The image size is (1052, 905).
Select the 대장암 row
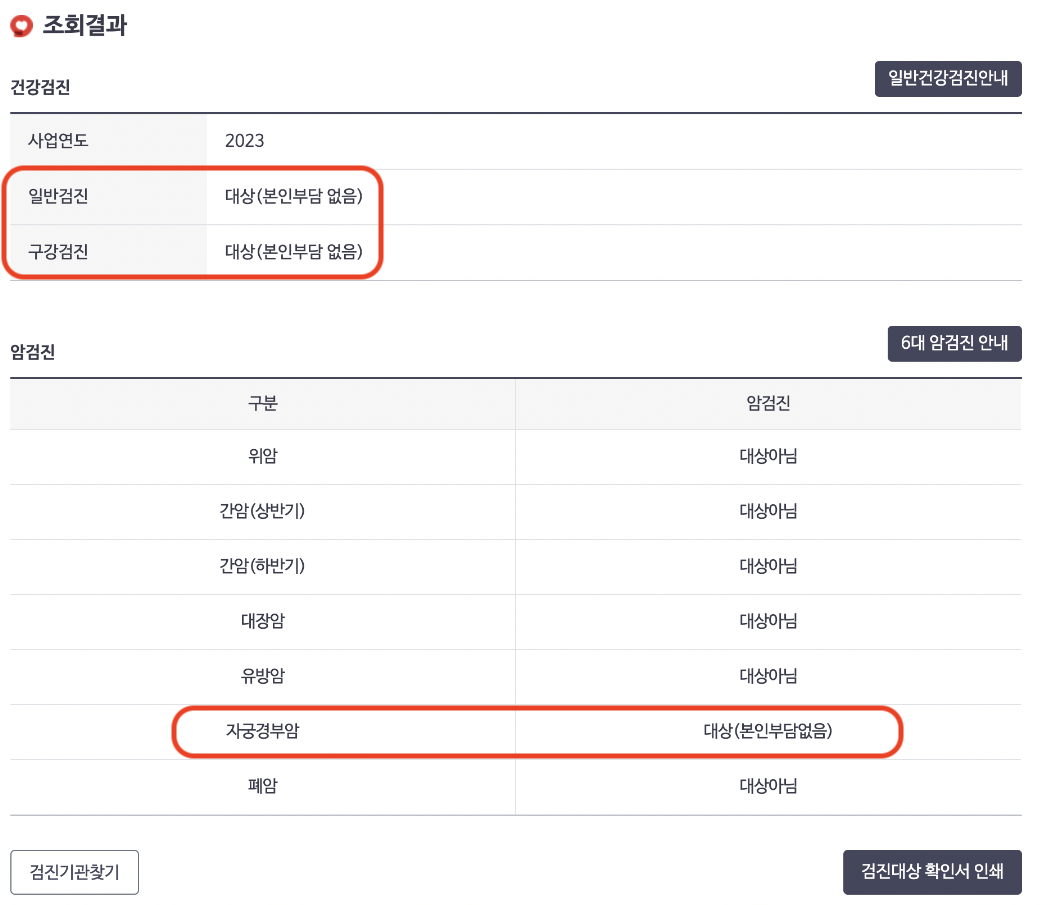(262, 622)
